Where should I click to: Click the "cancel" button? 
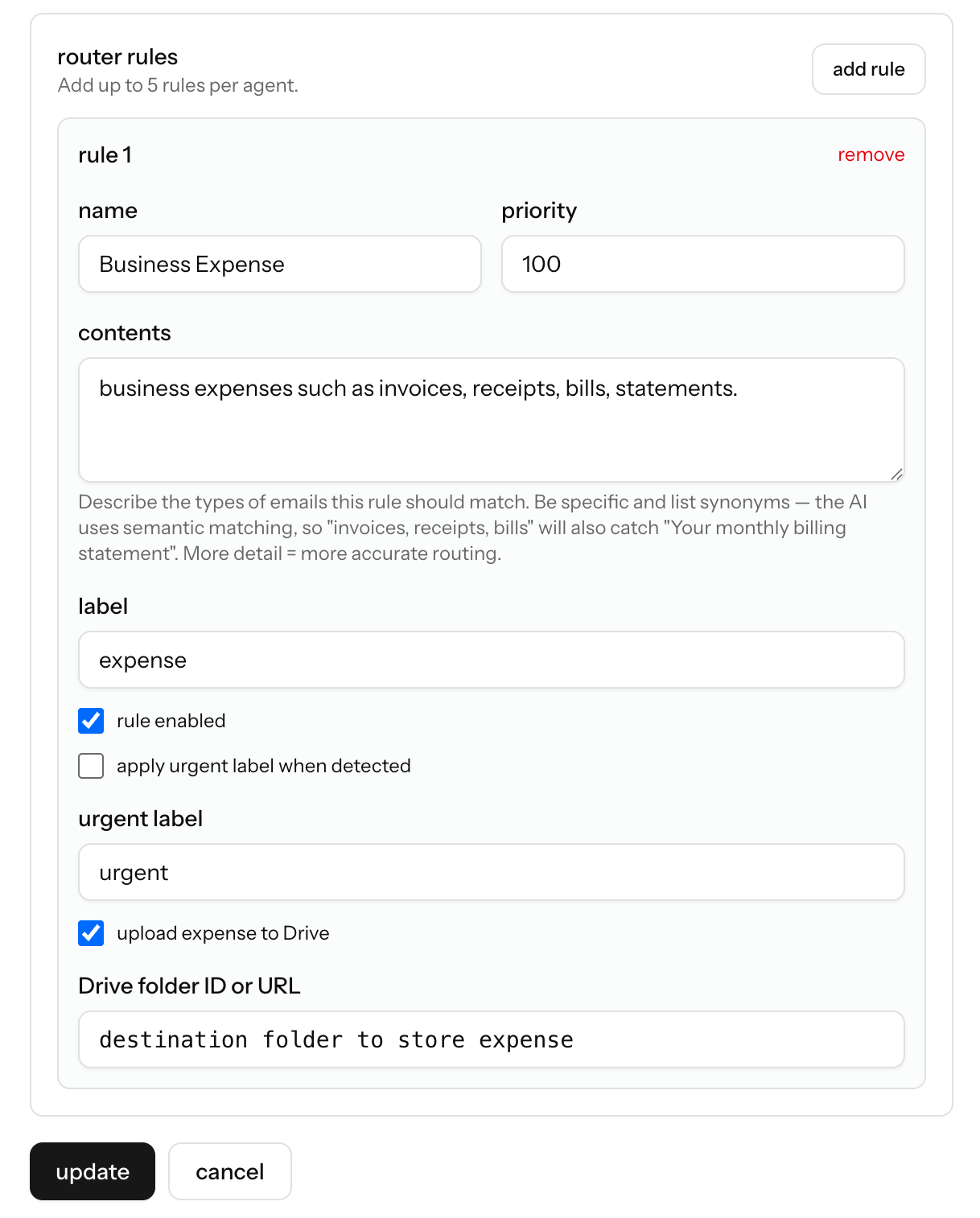tap(229, 1171)
